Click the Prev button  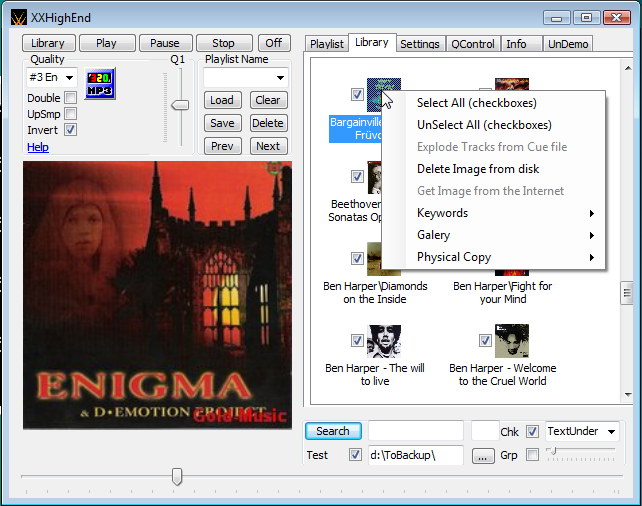[x=222, y=146]
